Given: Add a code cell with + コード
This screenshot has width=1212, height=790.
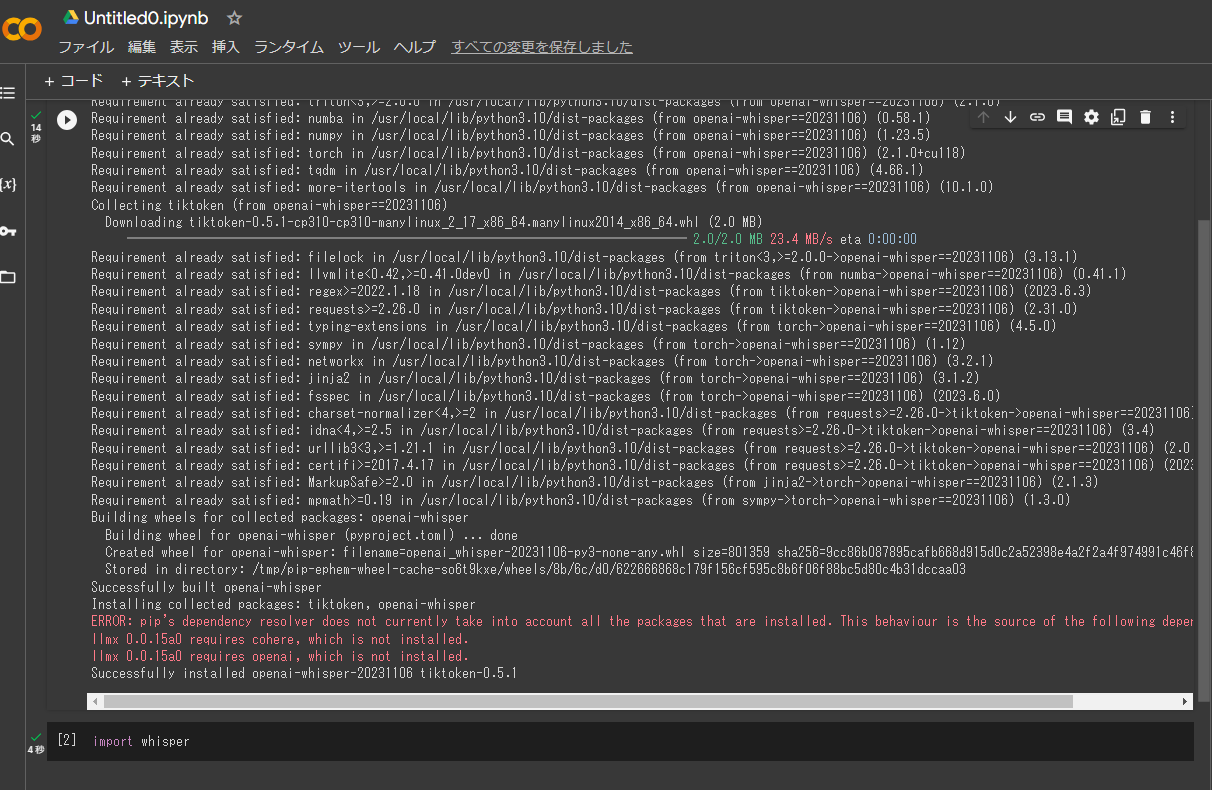Looking at the screenshot, I should 74,81.
